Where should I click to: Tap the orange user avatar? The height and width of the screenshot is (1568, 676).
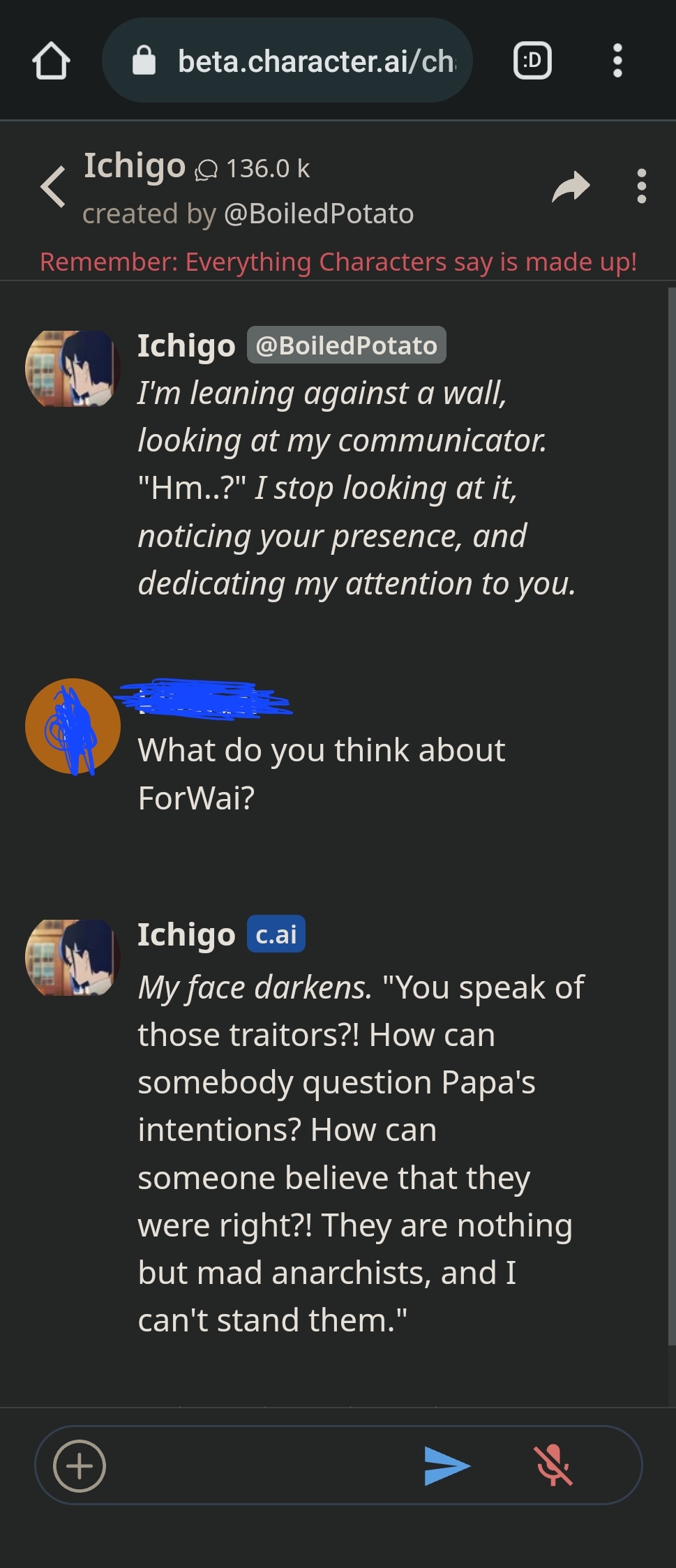click(x=73, y=726)
